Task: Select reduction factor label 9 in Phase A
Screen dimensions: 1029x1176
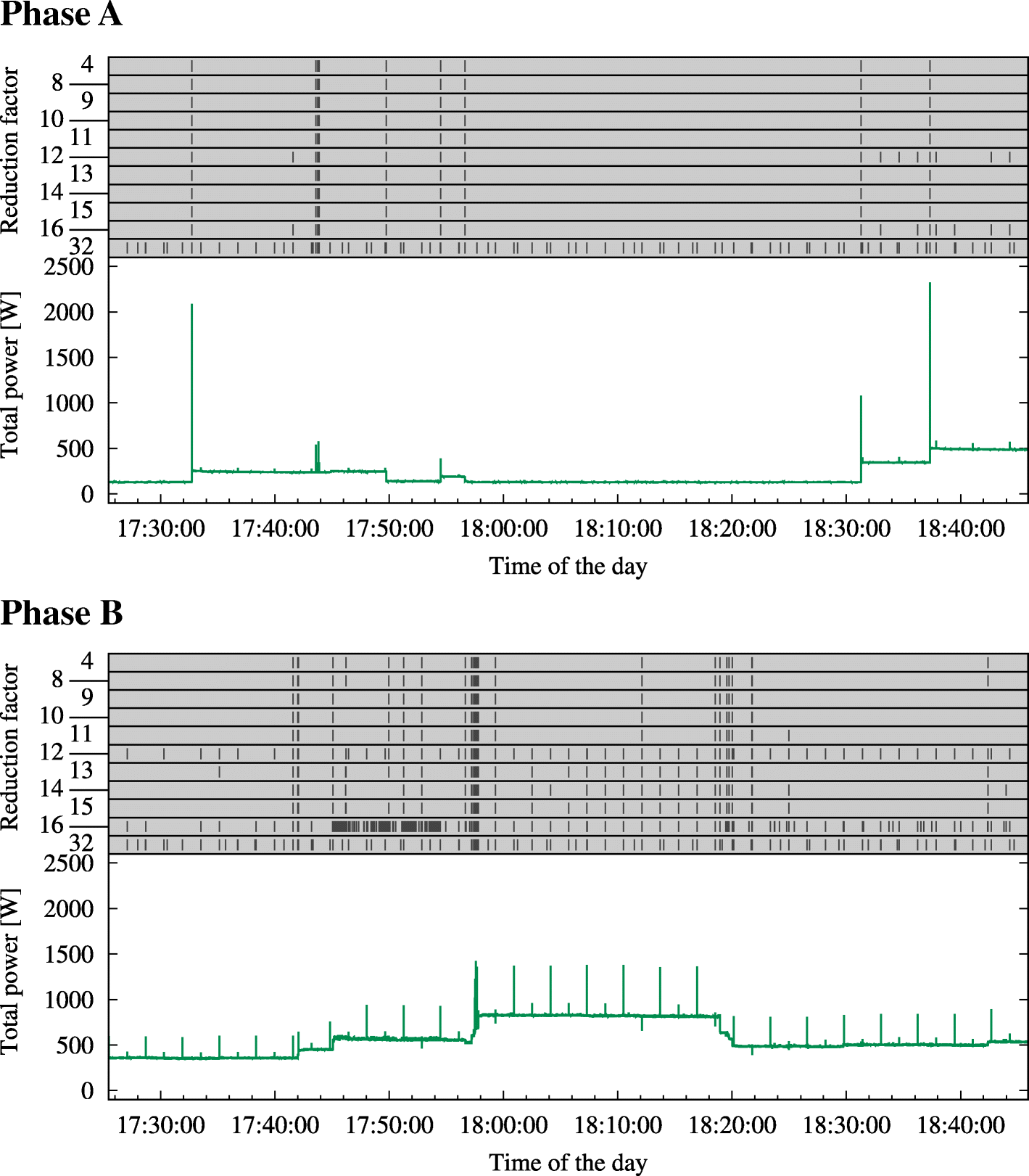Action: click(x=87, y=101)
